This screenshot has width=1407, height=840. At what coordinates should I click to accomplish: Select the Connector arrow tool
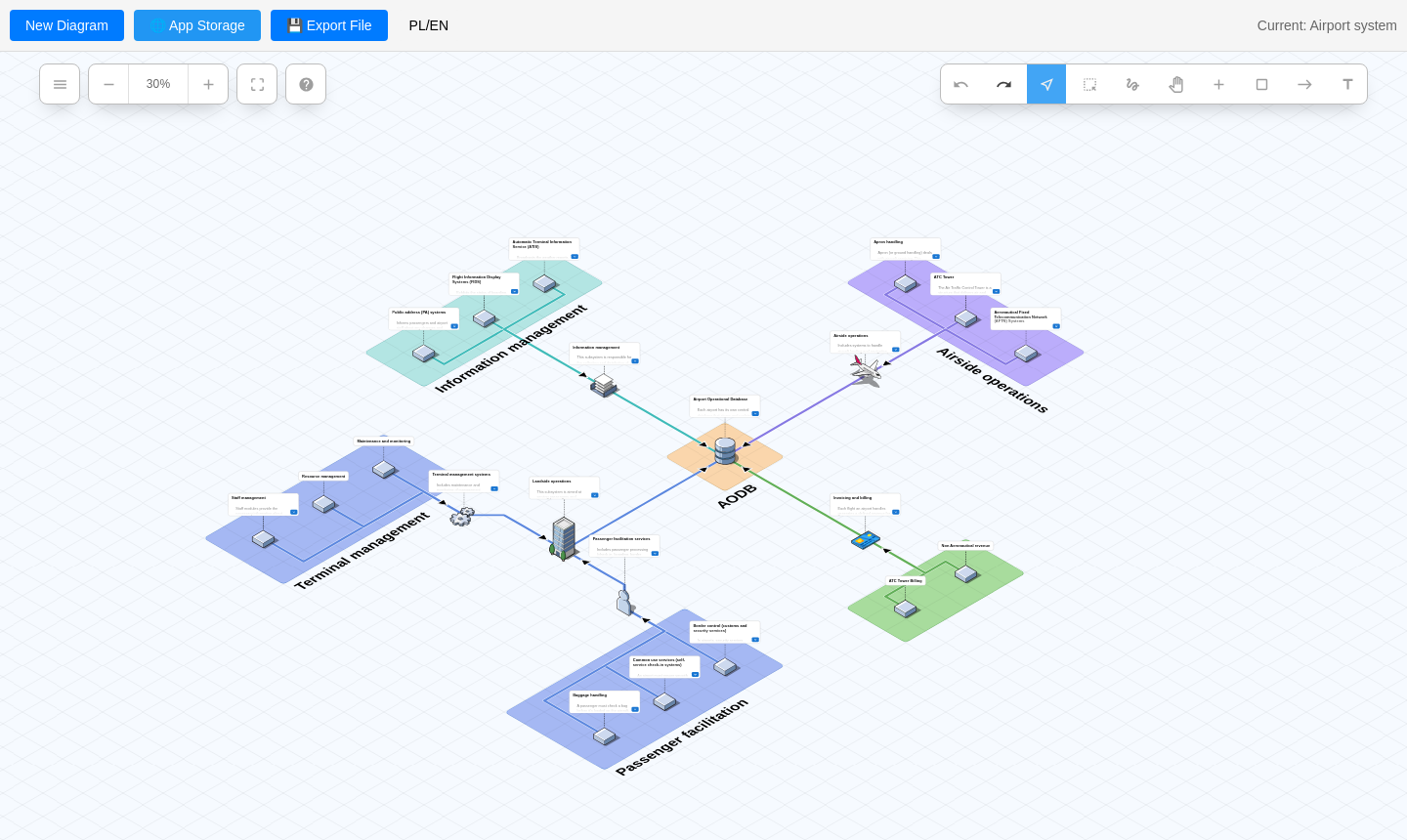click(x=1304, y=85)
